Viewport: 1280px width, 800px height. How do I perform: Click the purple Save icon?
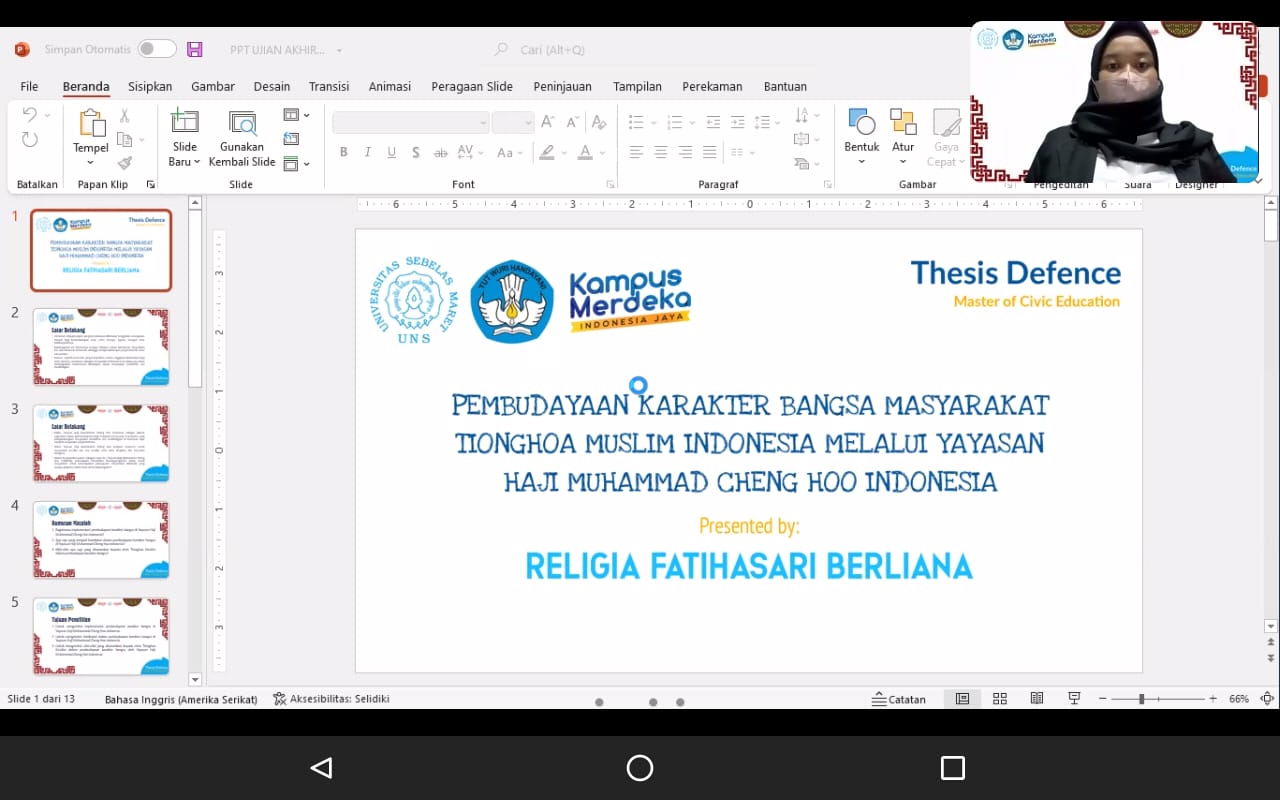pos(195,49)
